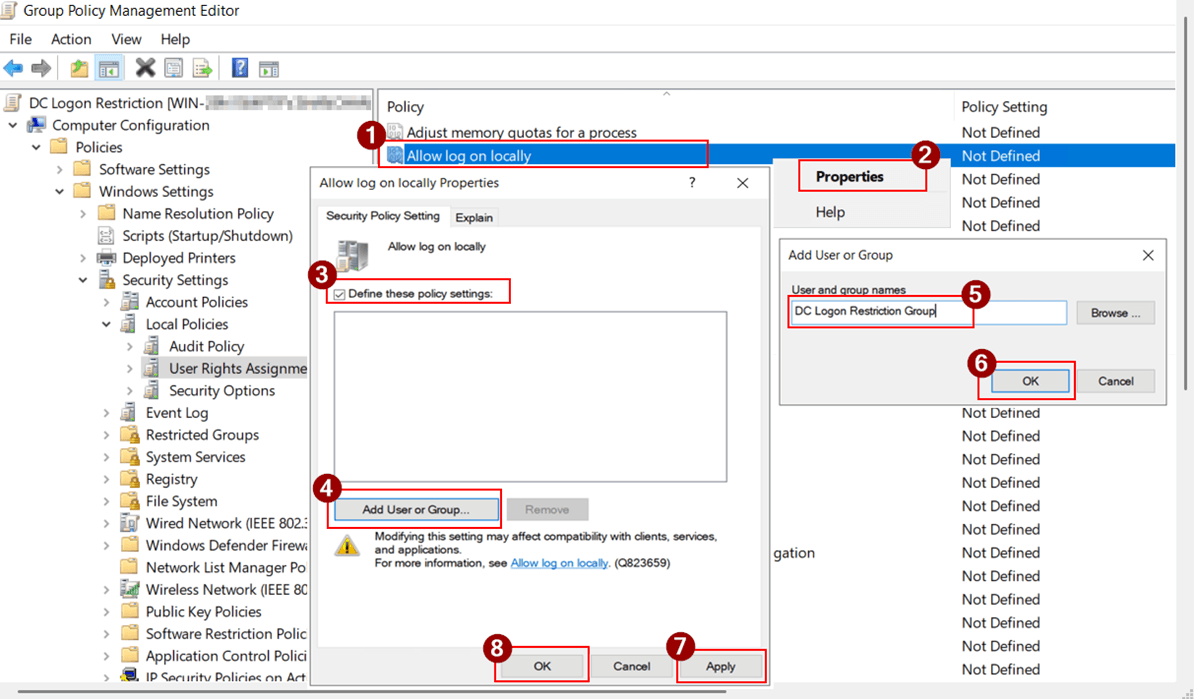
Task: Open the File menu
Action: [21, 39]
